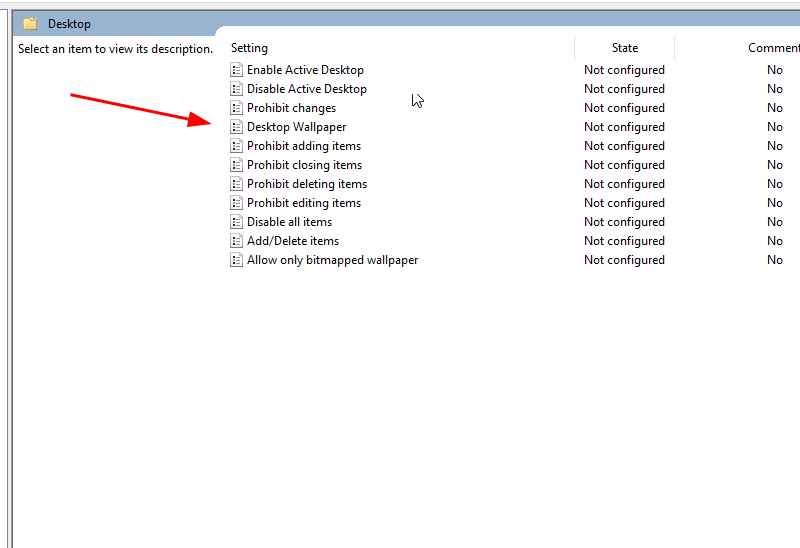This screenshot has height=548, width=800.
Task: Click Not configured state of Enable Active Desktop
Action: (x=624, y=70)
